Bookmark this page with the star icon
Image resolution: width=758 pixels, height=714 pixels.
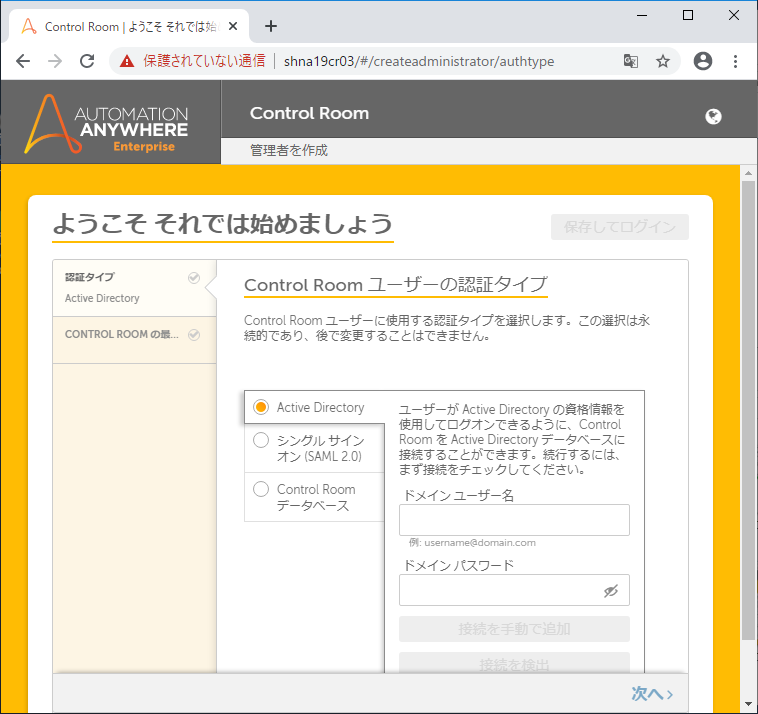tap(663, 61)
